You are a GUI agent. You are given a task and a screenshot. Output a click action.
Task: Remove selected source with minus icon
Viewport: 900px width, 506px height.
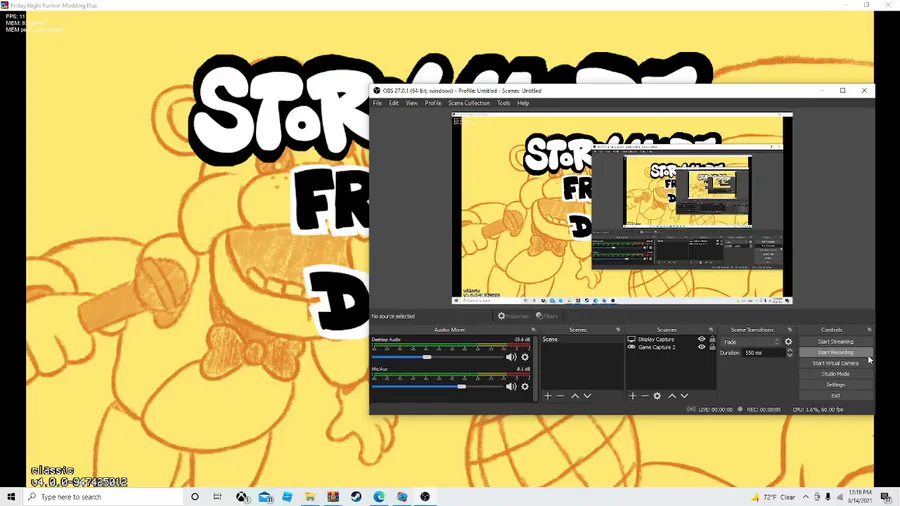click(x=645, y=396)
